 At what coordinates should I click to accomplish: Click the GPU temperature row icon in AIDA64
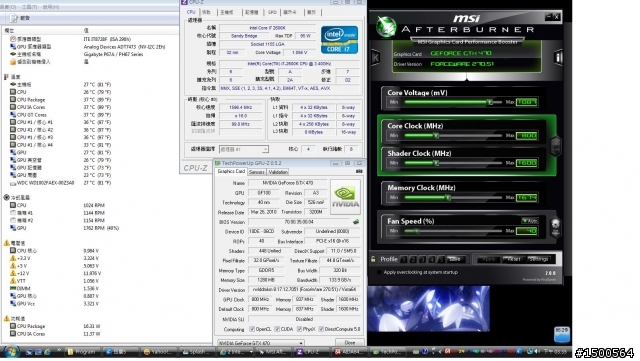pyautogui.click(x=13, y=152)
